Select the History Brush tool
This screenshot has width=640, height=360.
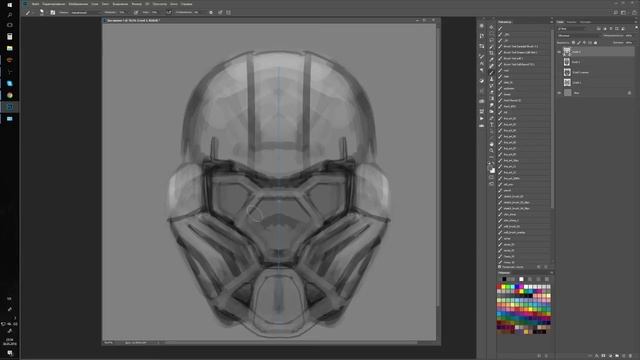[x=491, y=85]
